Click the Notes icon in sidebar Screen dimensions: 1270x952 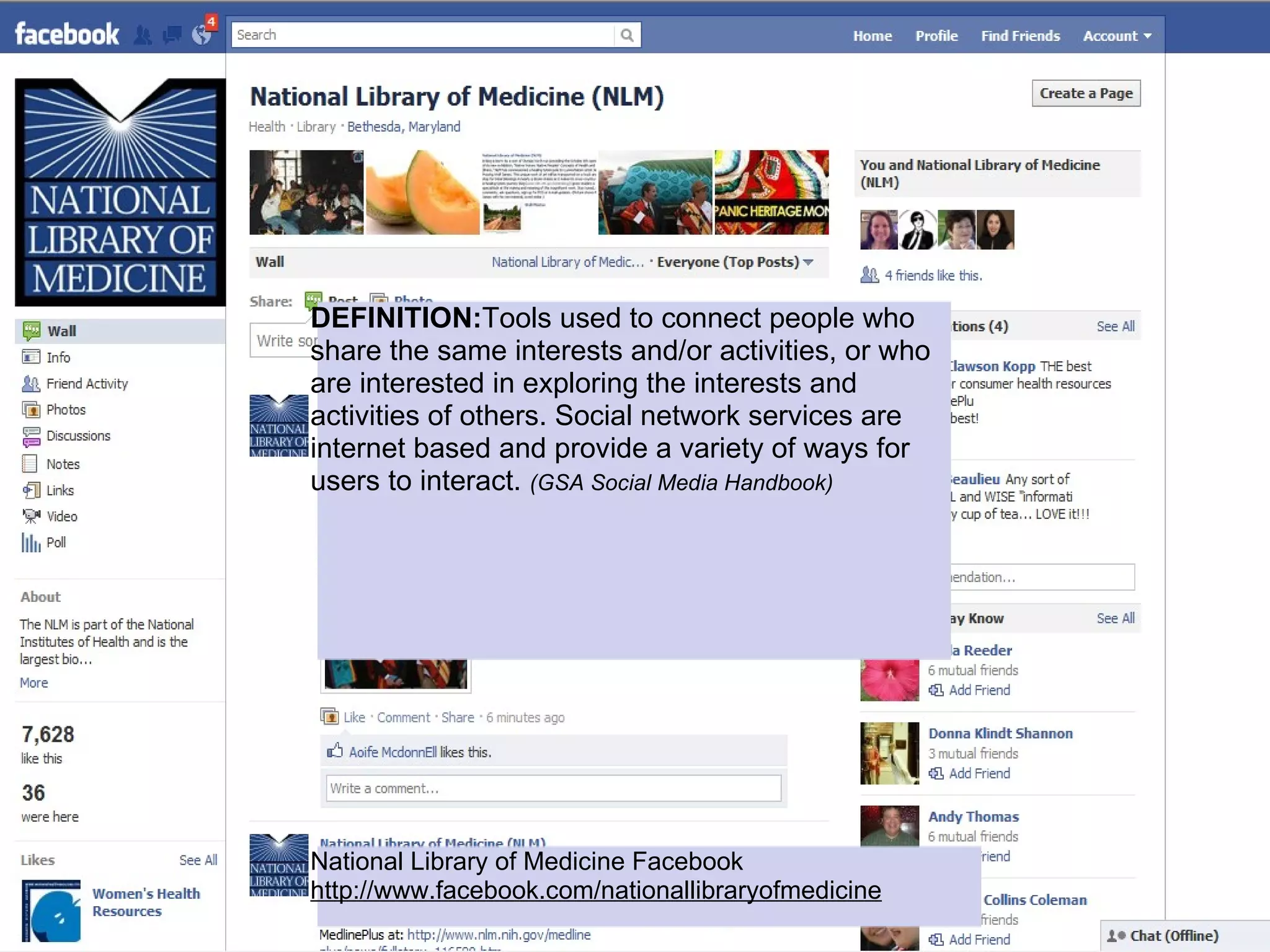tap(30, 464)
